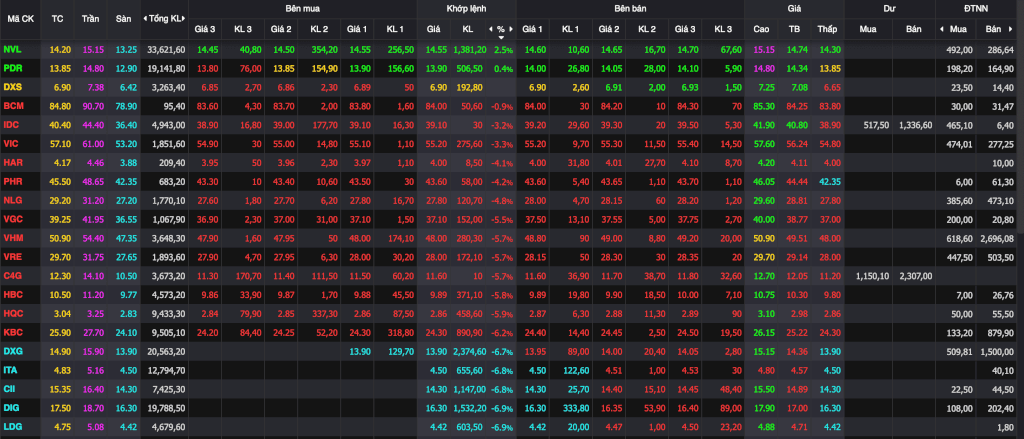1024x439 pixels.
Task: Click the Thấp column header under Giá
Action: click(x=827, y=29)
